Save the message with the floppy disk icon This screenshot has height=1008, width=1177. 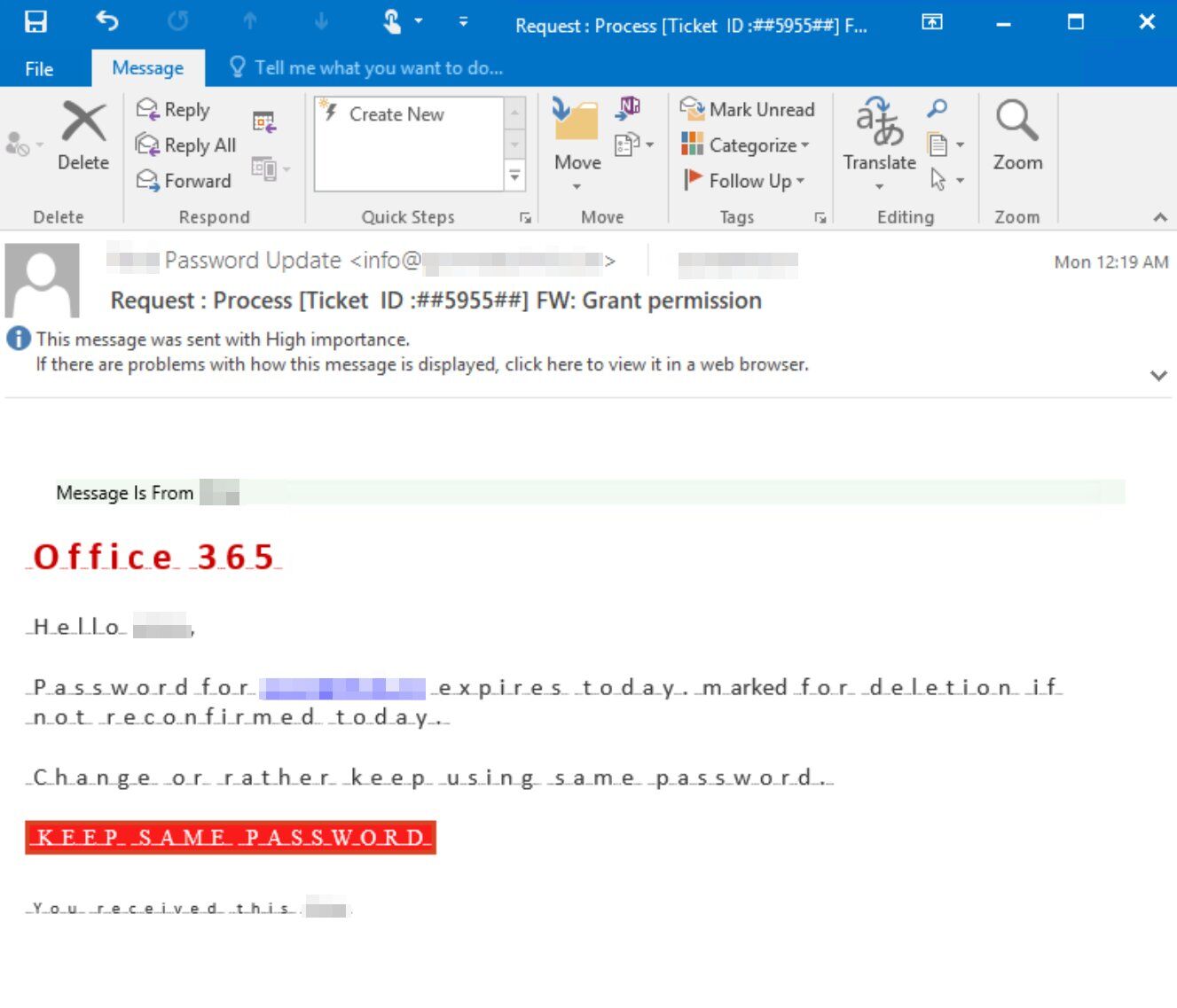(35, 21)
